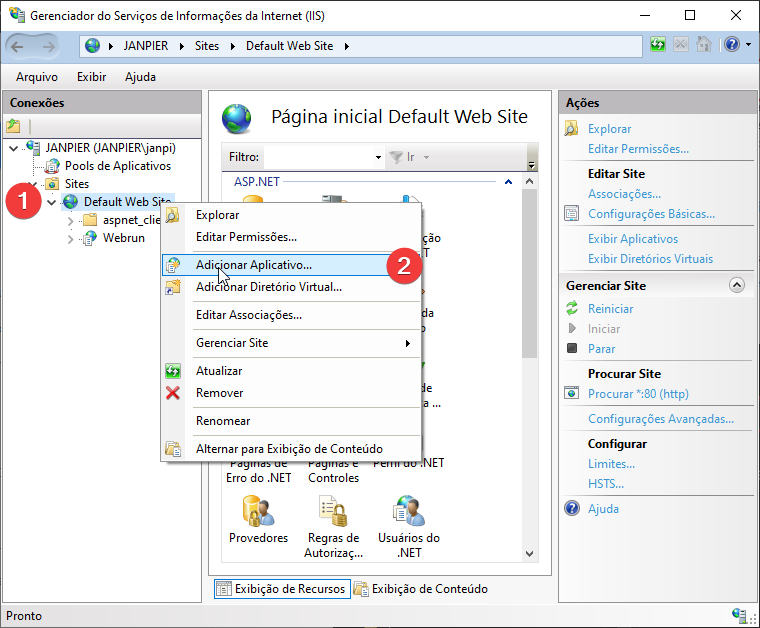Click Configurações Avançadas link
This screenshot has width=760, height=628.
click(x=661, y=419)
